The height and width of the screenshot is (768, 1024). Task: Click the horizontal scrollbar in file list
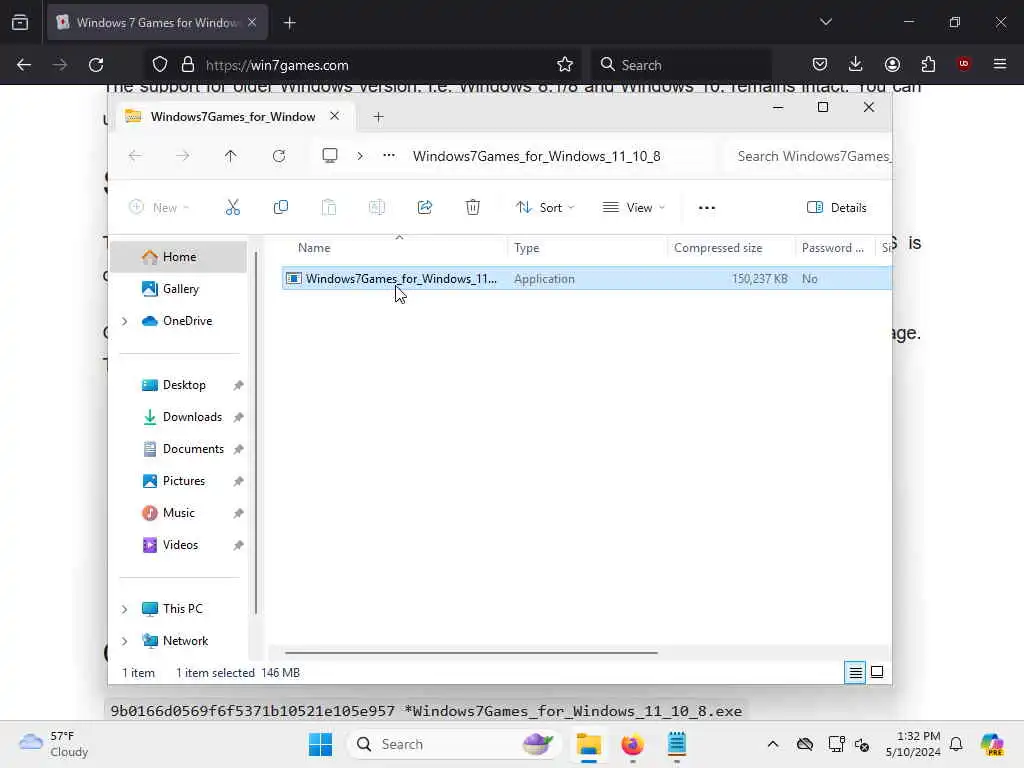[471, 652]
